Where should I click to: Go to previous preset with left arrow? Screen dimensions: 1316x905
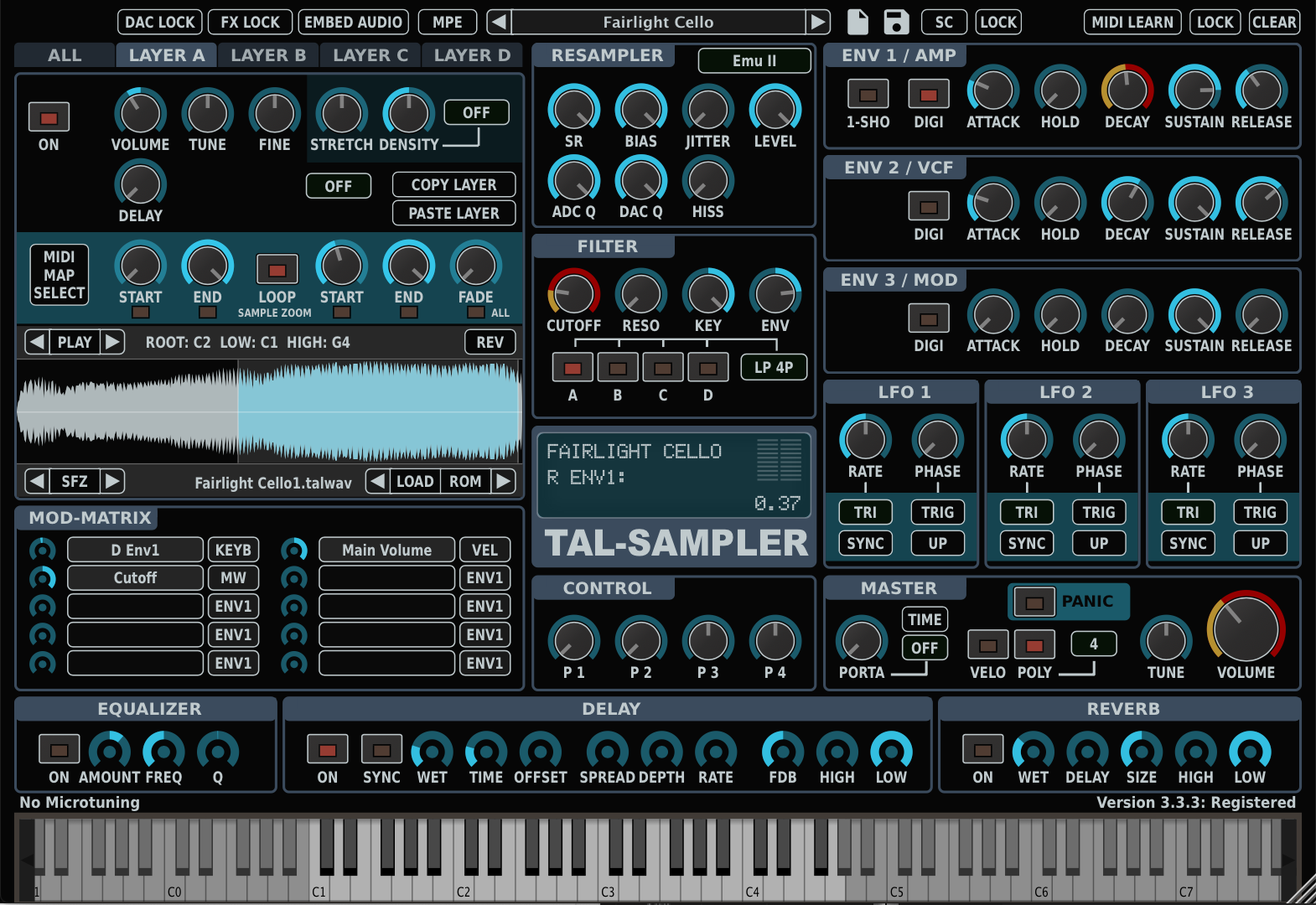[499, 22]
